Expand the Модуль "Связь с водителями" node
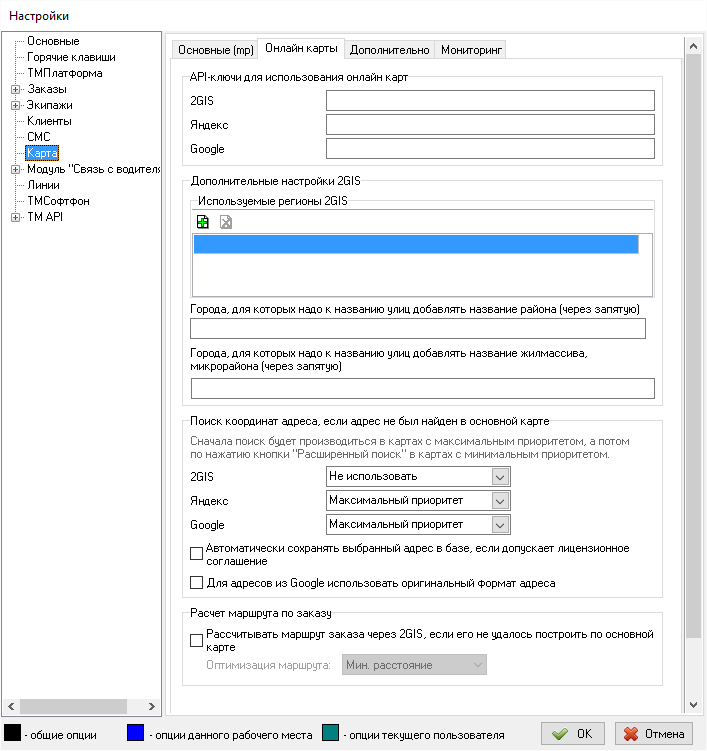The width and height of the screenshot is (707, 751). (x=15, y=170)
